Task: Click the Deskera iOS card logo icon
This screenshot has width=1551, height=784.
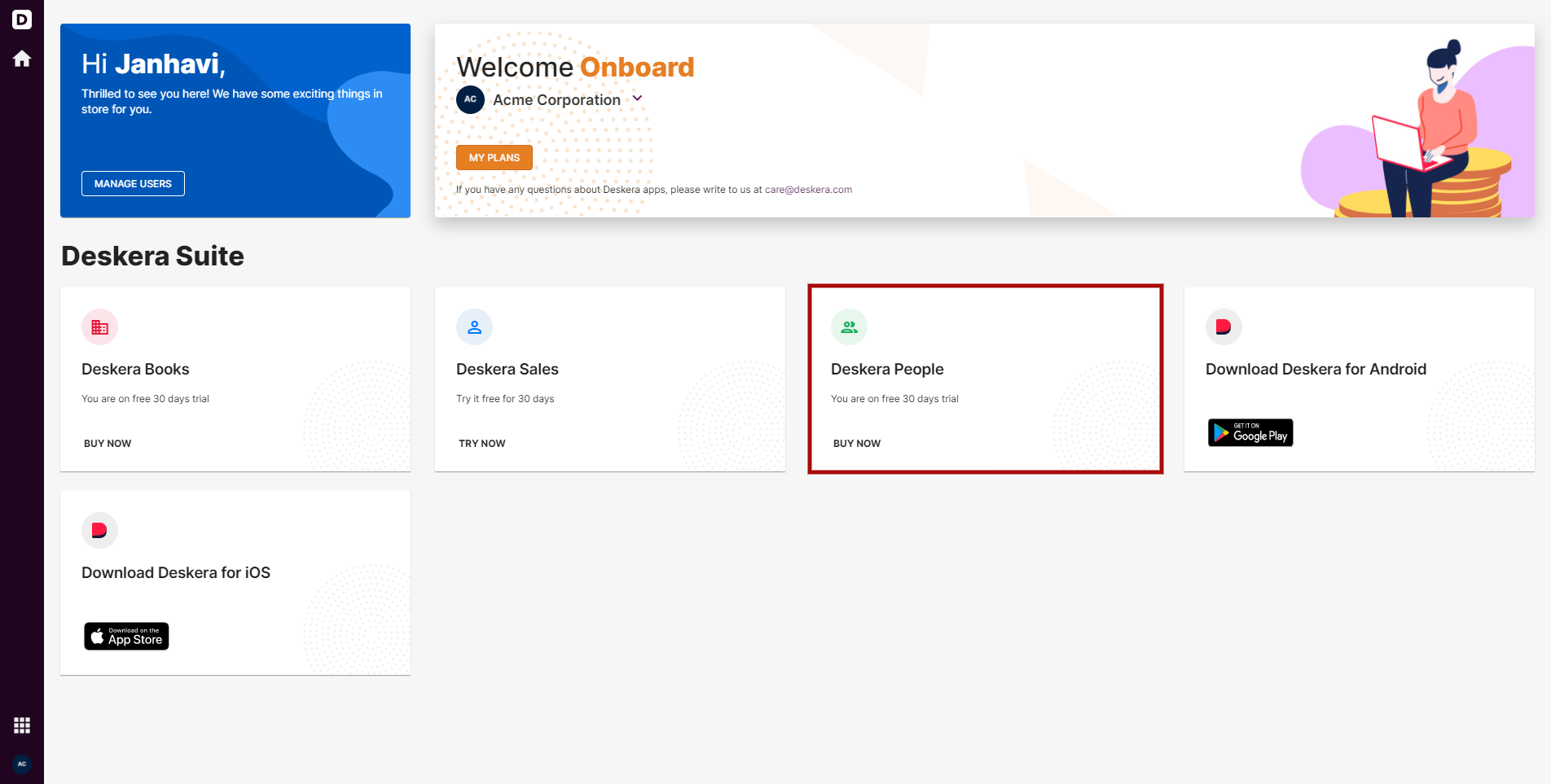Action: [99, 531]
